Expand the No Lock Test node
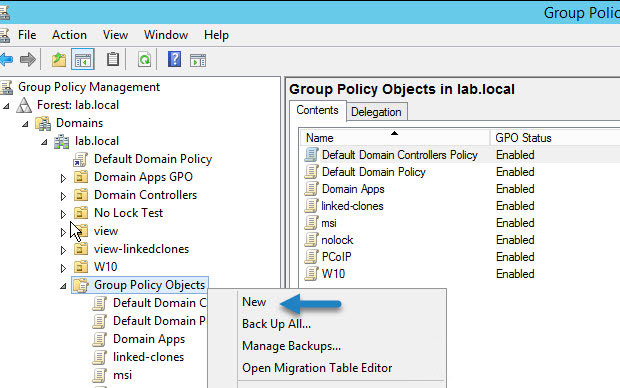This screenshot has height=388, width=620. click(x=63, y=214)
